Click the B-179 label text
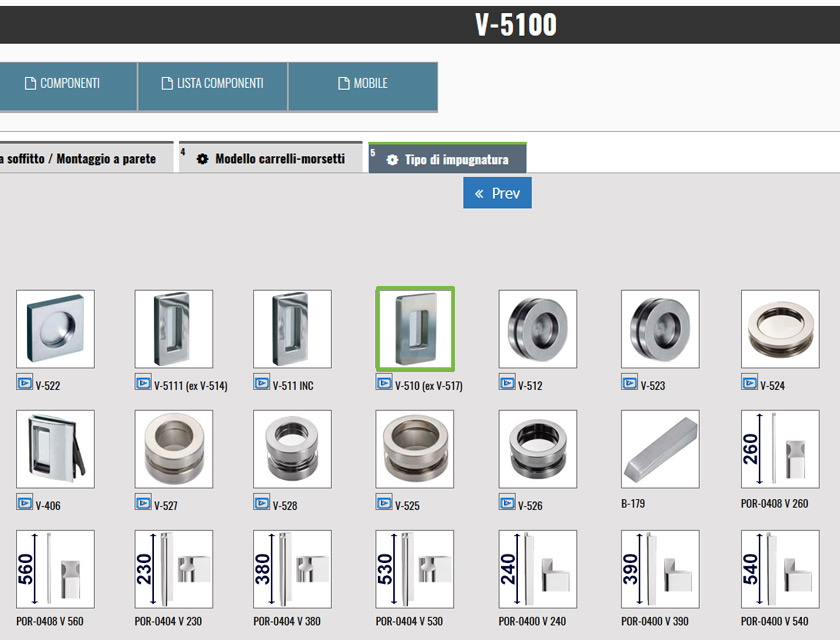 633,503
